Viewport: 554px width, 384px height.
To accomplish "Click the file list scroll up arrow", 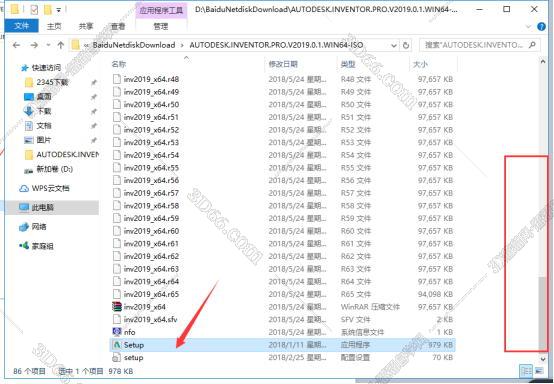I will click(x=543, y=61).
